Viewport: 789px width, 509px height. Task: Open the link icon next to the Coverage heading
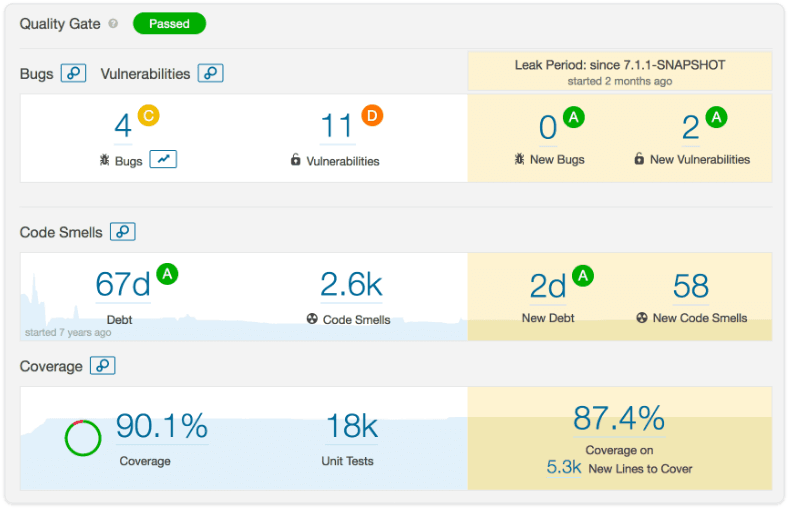[103, 365]
